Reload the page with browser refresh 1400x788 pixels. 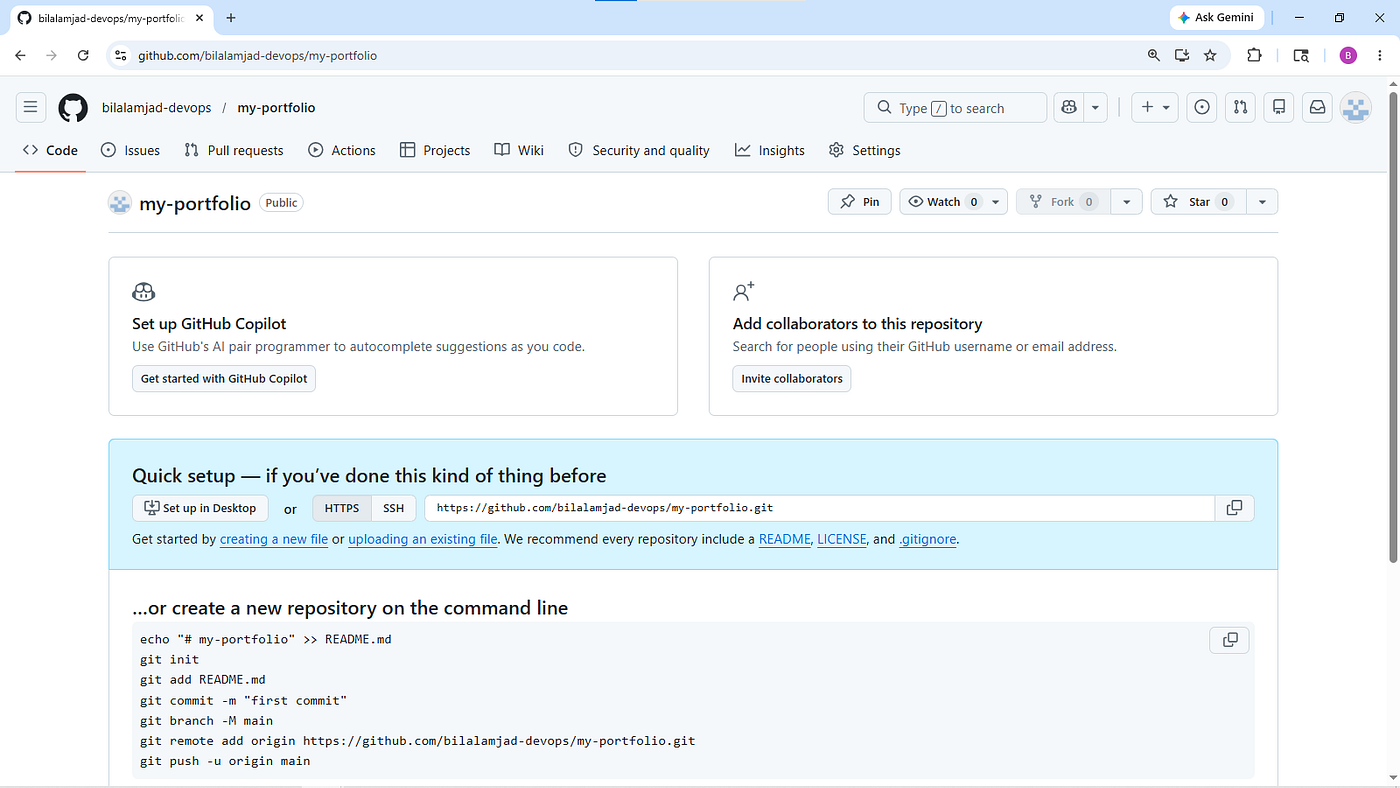point(83,55)
